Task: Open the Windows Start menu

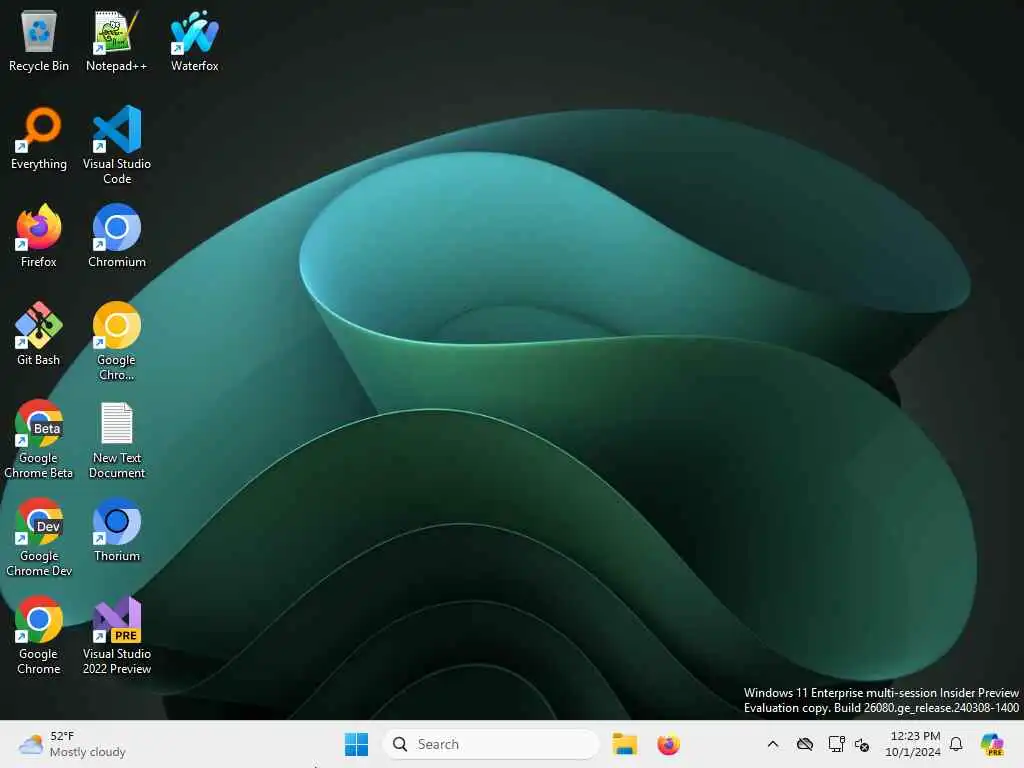Action: pos(356,744)
